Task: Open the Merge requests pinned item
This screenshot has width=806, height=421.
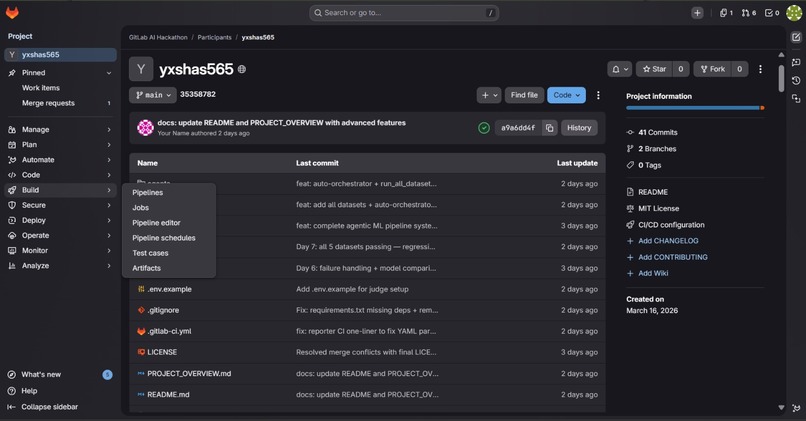Action: (x=60, y=103)
